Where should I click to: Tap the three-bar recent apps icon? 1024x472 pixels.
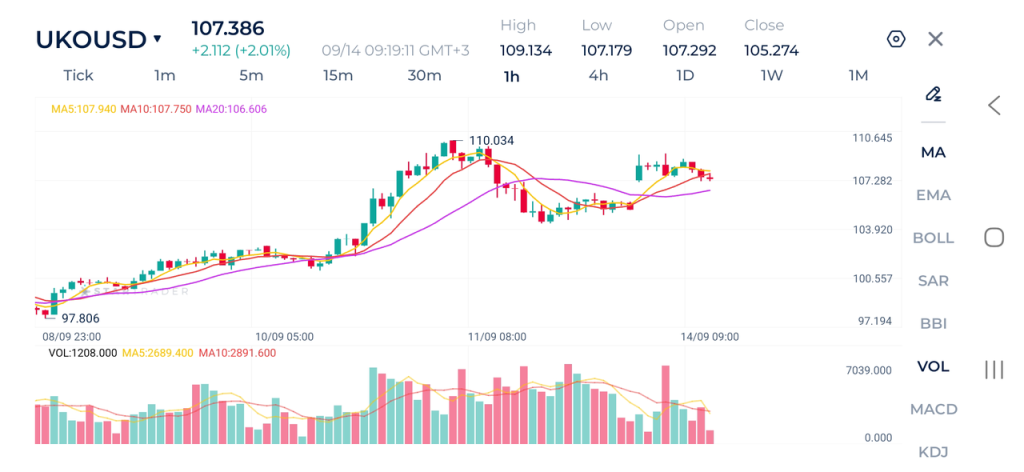point(994,370)
